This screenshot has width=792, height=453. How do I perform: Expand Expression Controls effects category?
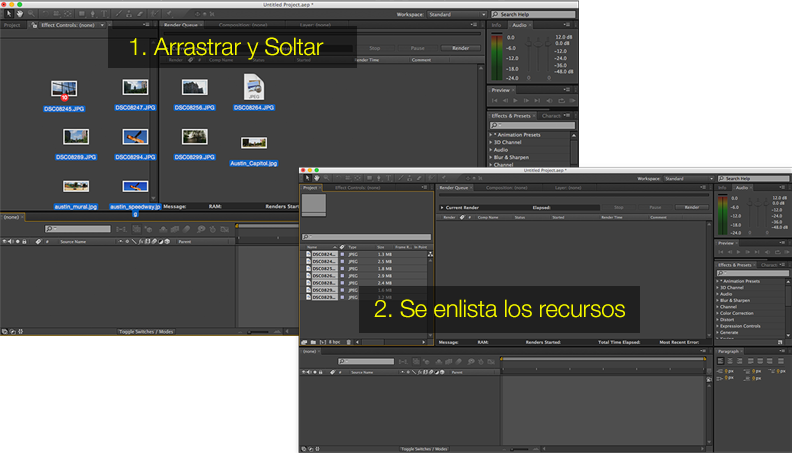pos(718,326)
